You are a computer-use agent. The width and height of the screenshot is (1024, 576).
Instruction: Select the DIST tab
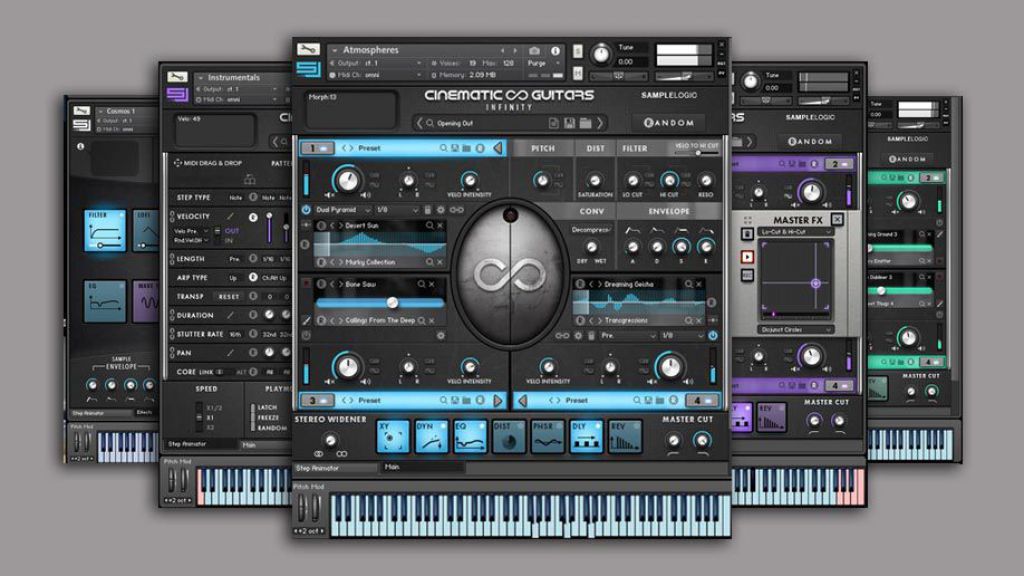(595, 148)
